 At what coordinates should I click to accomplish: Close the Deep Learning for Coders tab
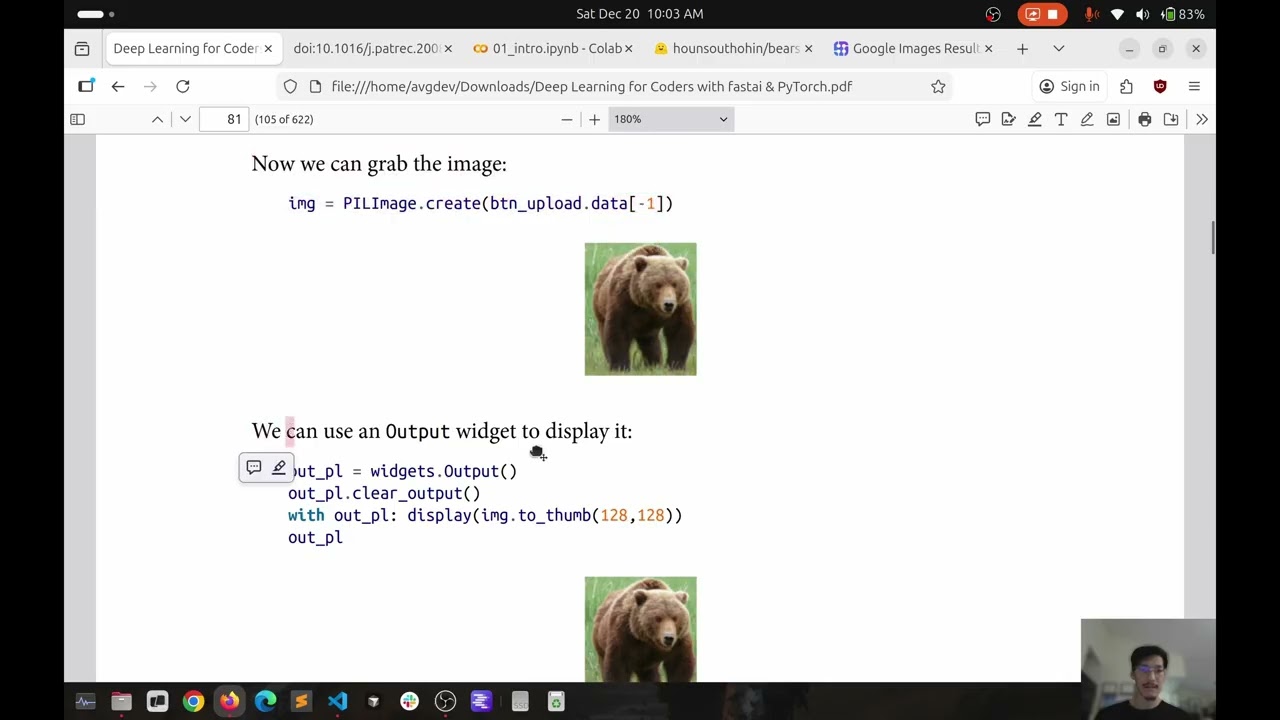pyautogui.click(x=268, y=48)
